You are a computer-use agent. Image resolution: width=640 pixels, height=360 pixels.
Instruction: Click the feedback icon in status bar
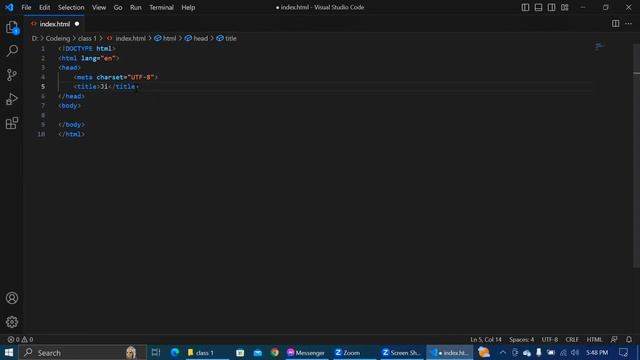point(614,340)
